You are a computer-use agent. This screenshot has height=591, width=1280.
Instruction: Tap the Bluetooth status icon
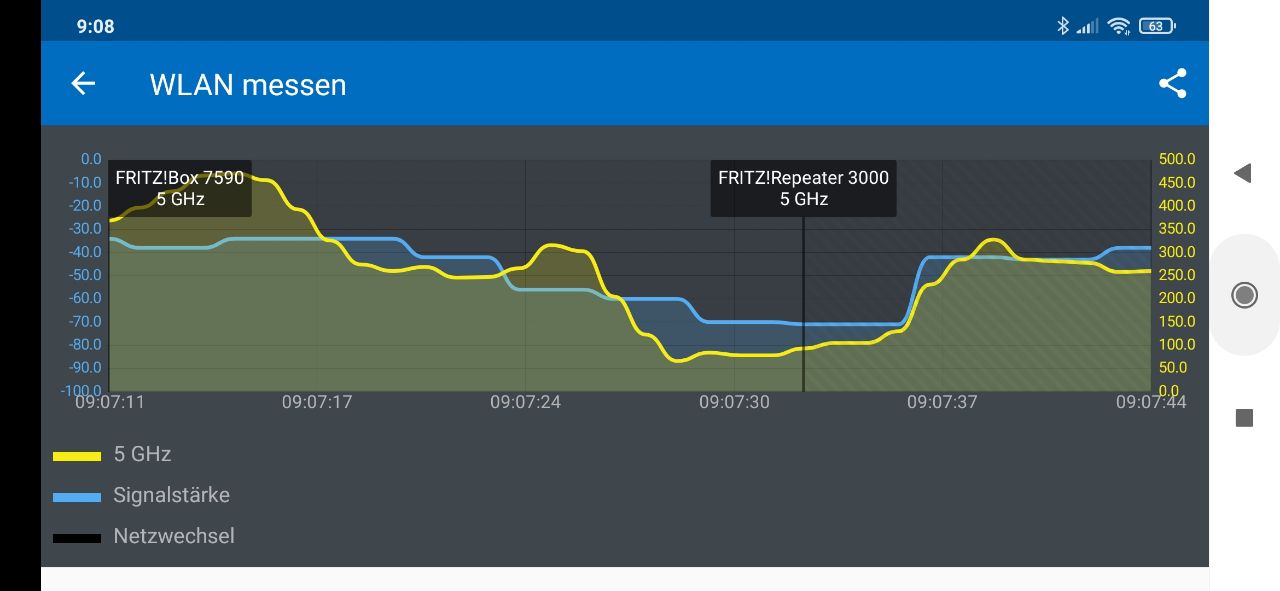click(x=1063, y=26)
